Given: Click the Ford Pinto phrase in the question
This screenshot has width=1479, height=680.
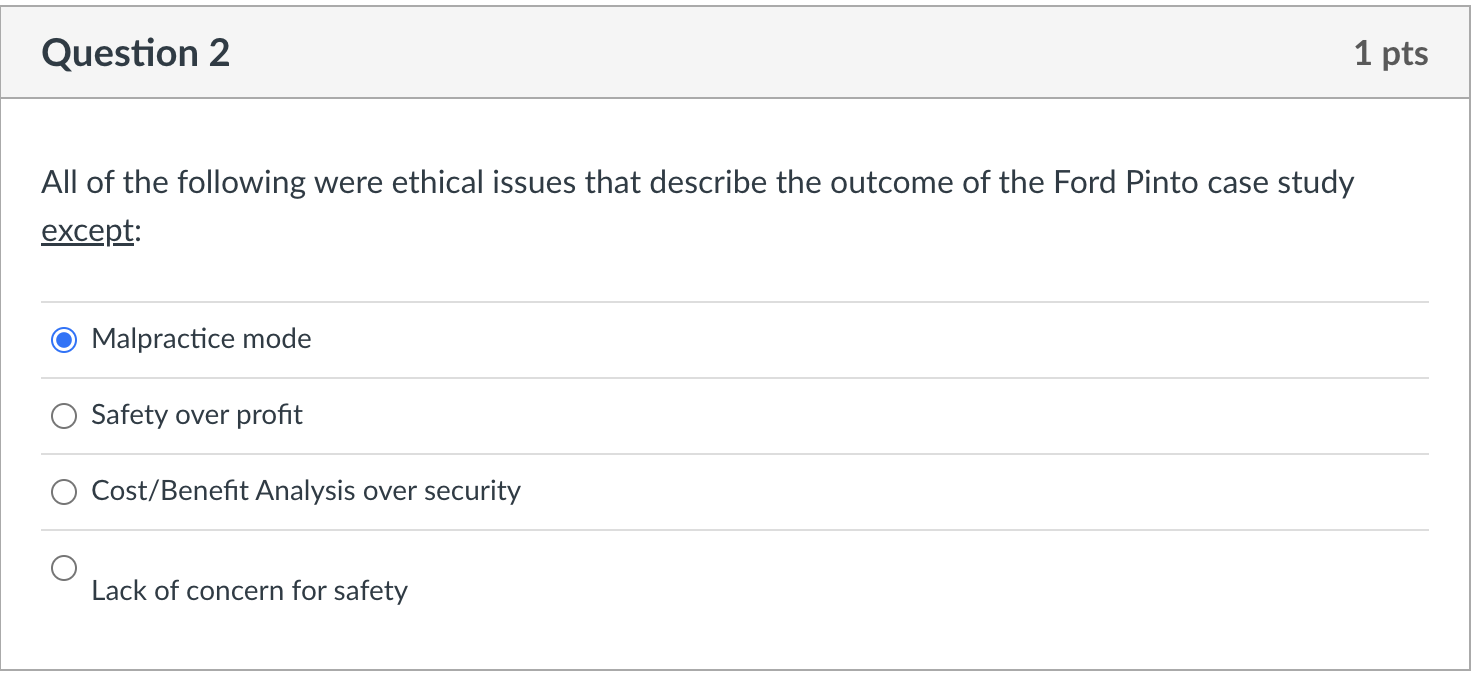Looking at the screenshot, I should tap(1126, 182).
